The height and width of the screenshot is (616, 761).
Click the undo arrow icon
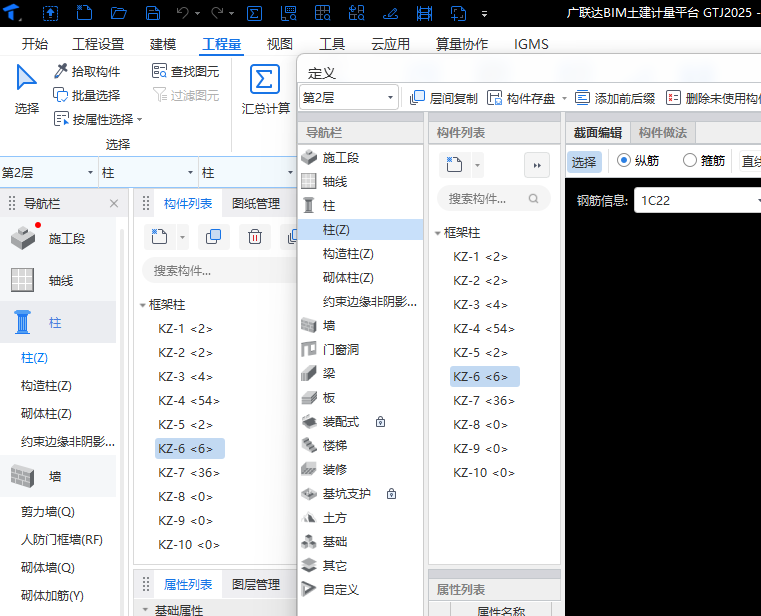click(182, 13)
